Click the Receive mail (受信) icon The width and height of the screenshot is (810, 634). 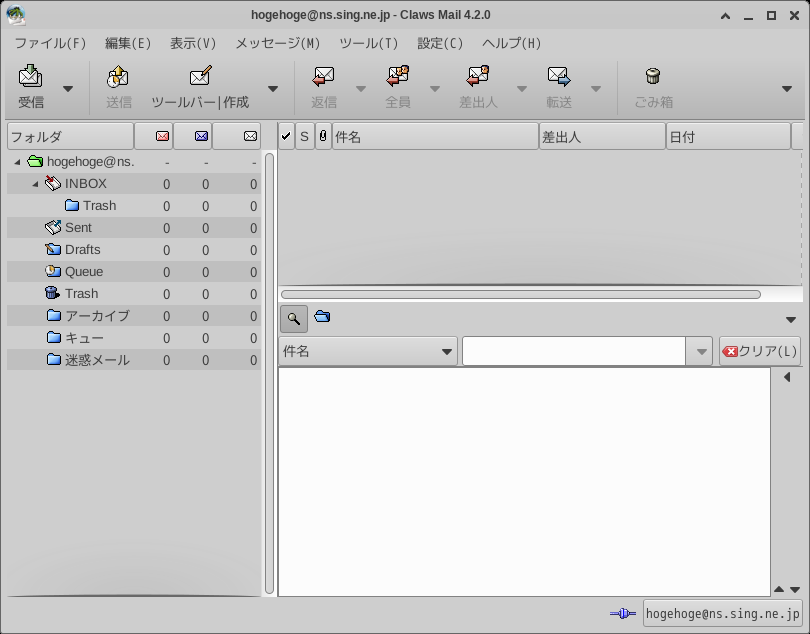[x=30, y=76]
